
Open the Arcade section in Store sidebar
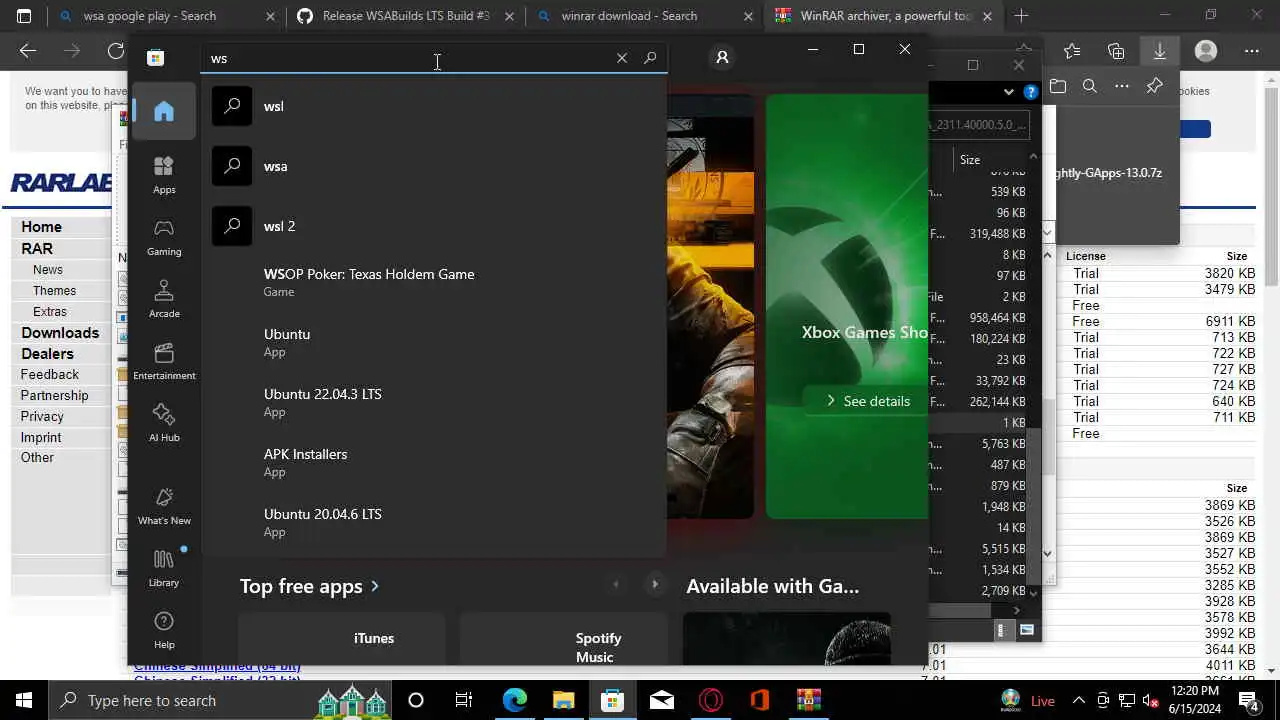(164, 299)
